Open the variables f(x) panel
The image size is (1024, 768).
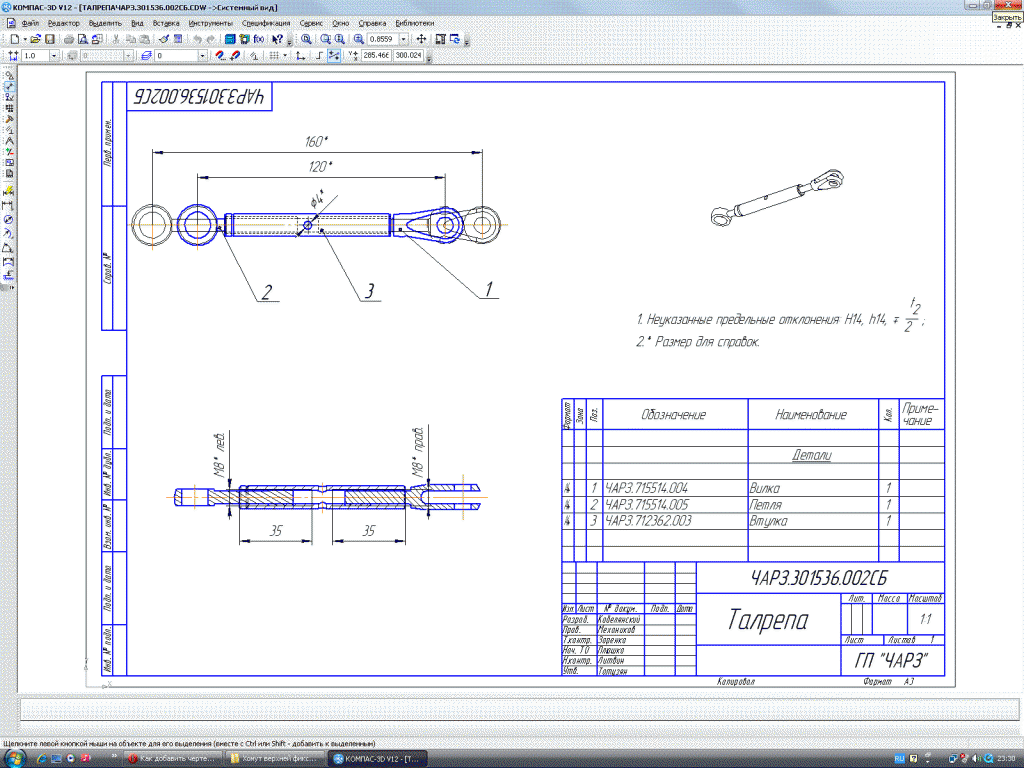tap(259, 39)
